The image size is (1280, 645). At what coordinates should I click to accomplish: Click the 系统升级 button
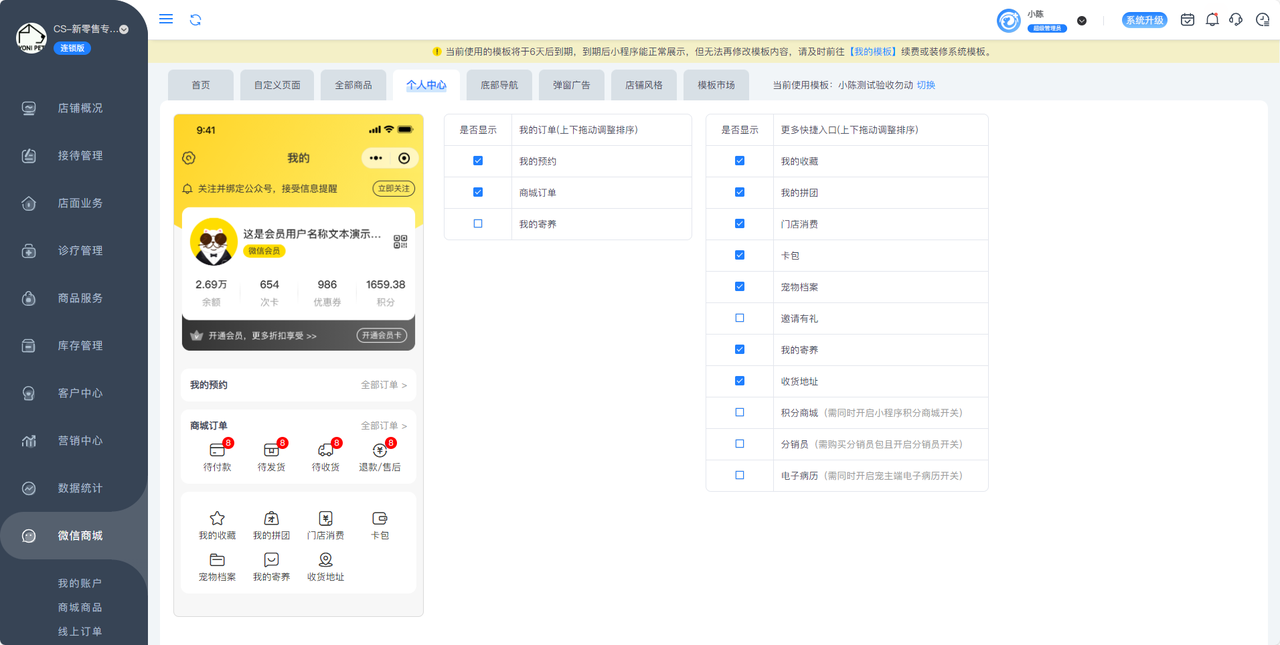[x=1145, y=20]
